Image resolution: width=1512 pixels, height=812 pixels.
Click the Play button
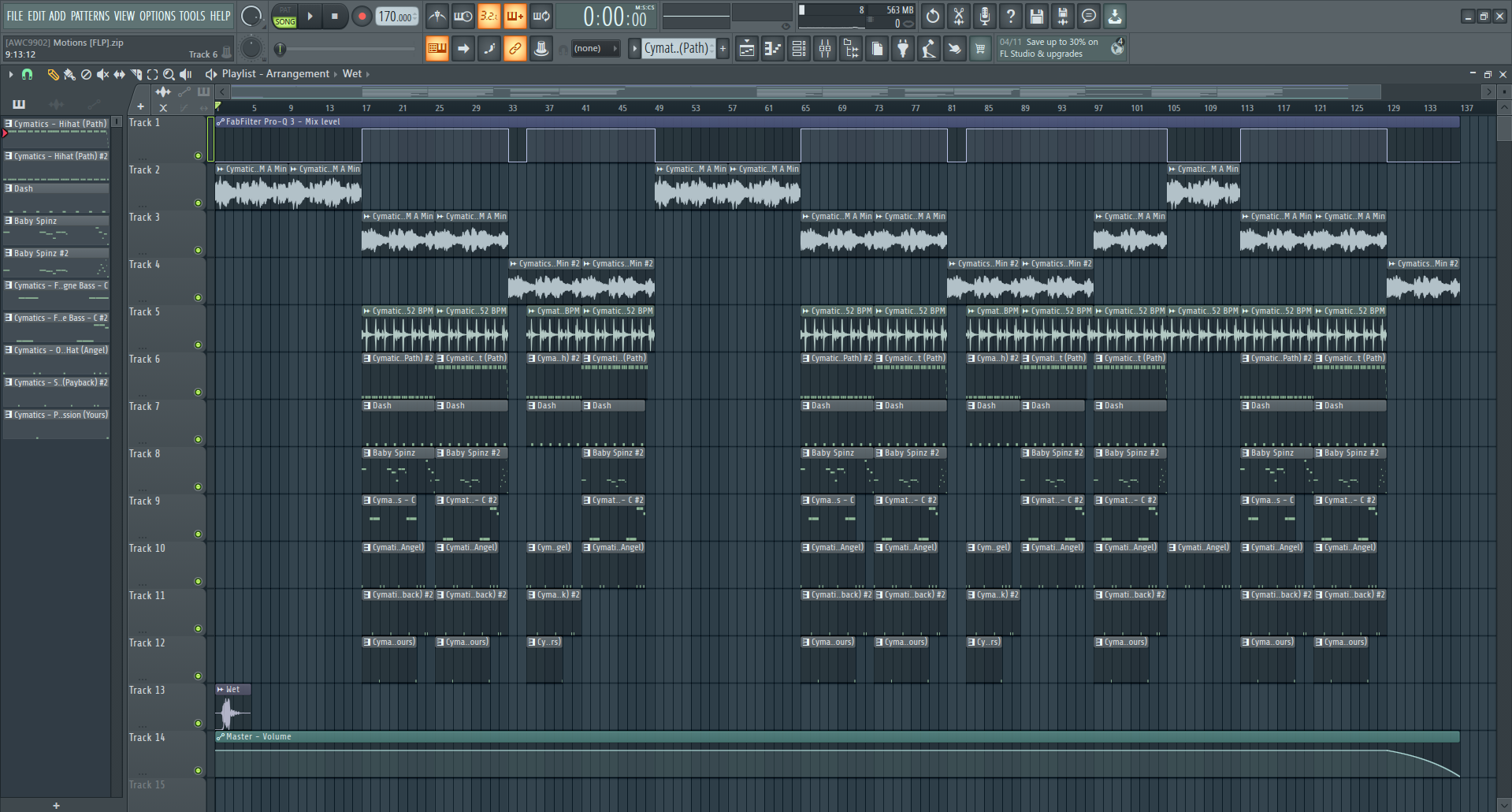[x=310, y=17]
